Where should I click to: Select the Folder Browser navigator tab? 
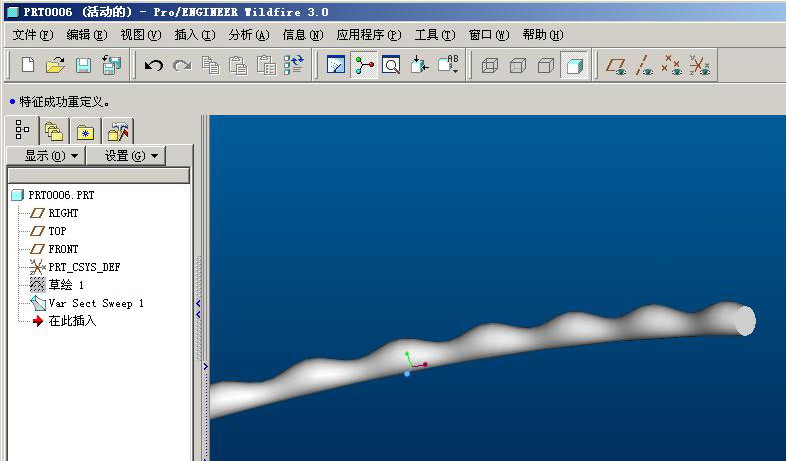54,132
